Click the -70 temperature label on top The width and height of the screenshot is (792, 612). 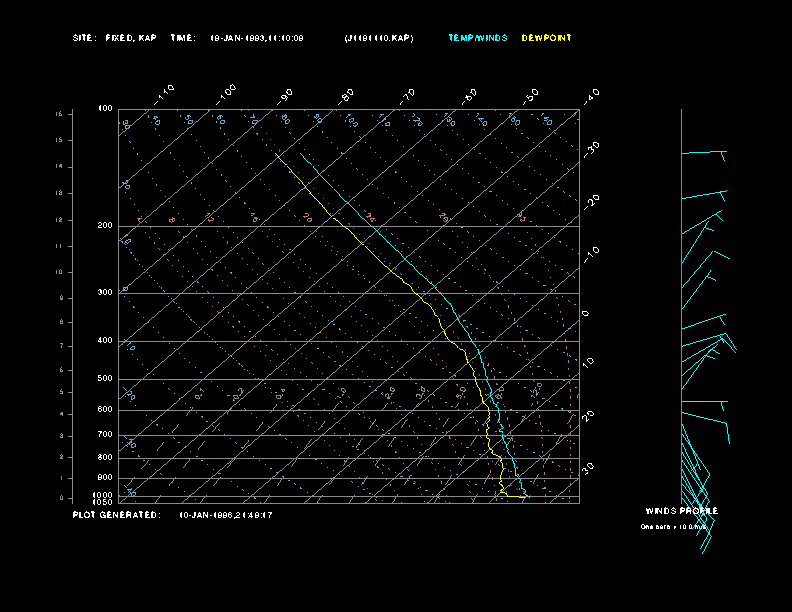coord(408,96)
